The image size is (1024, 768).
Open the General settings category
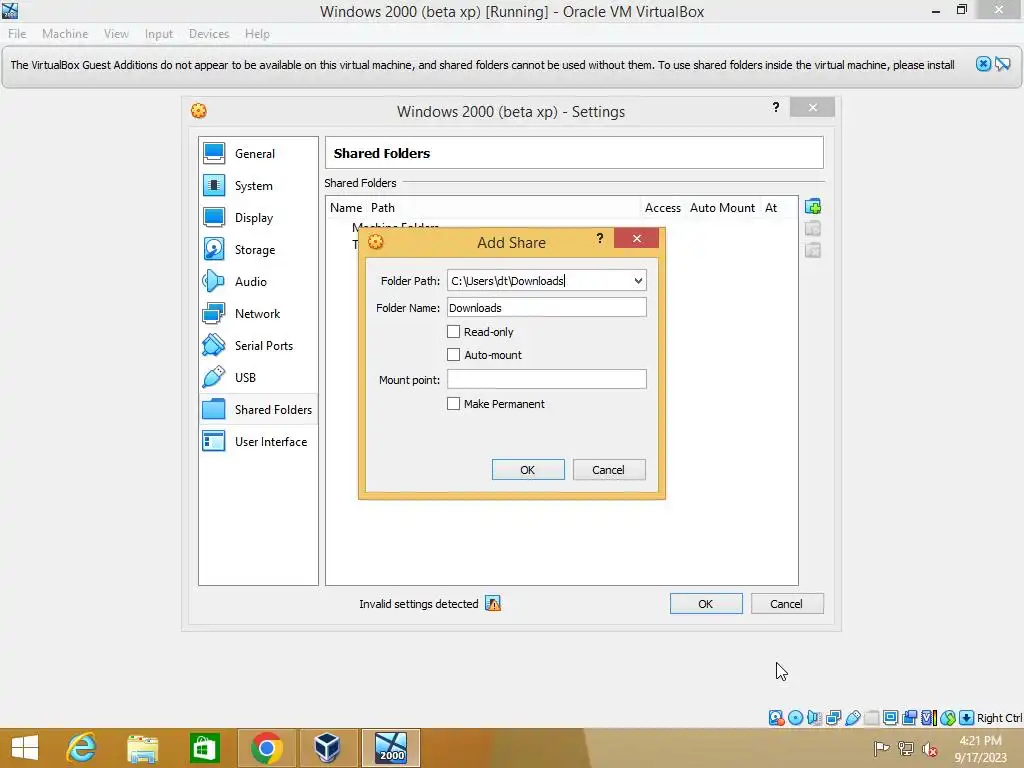pyautogui.click(x=258, y=153)
